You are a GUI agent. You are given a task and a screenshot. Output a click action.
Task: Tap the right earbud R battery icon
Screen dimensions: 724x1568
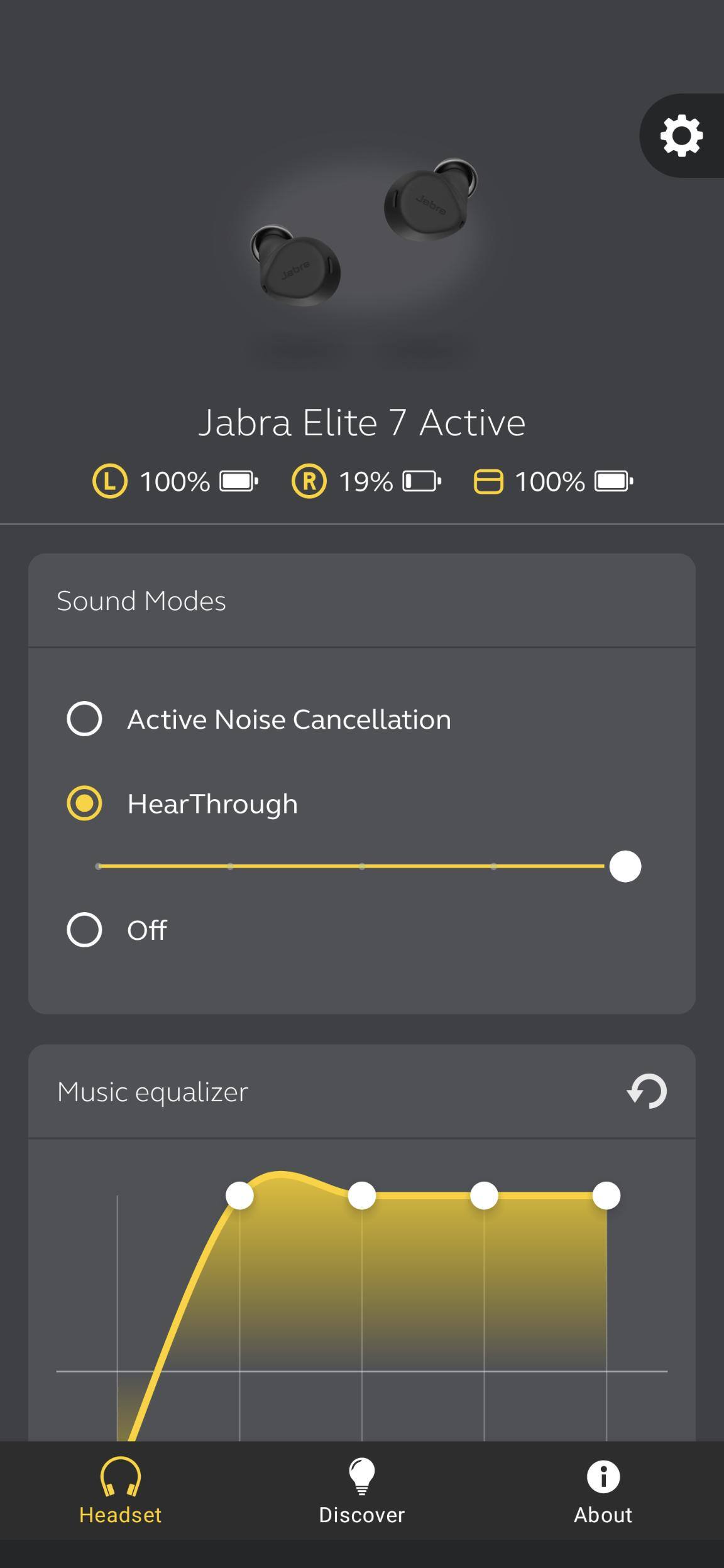tap(309, 482)
